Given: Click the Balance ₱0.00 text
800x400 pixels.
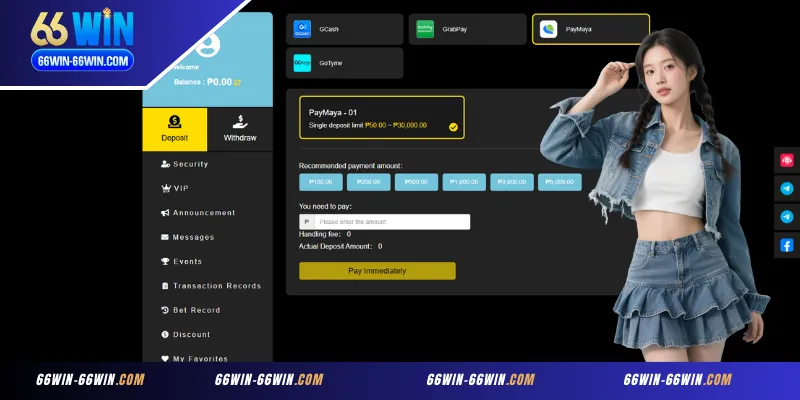Looking at the screenshot, I should (x=203, y=82).
